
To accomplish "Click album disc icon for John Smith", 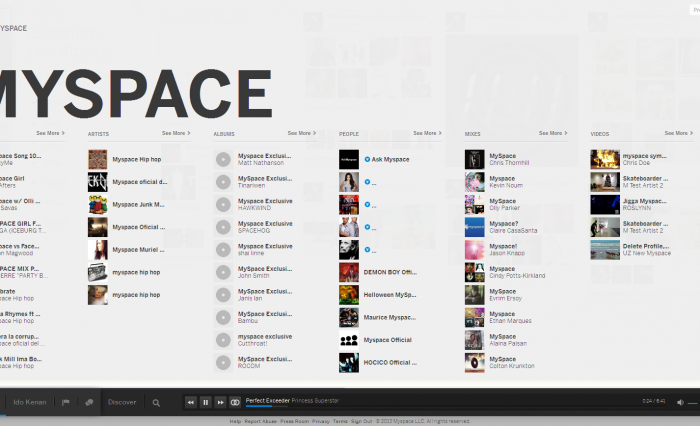I will 223,272.
